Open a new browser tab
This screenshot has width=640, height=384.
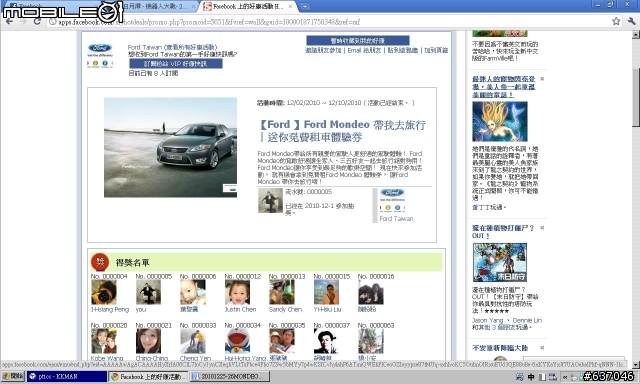304,7
